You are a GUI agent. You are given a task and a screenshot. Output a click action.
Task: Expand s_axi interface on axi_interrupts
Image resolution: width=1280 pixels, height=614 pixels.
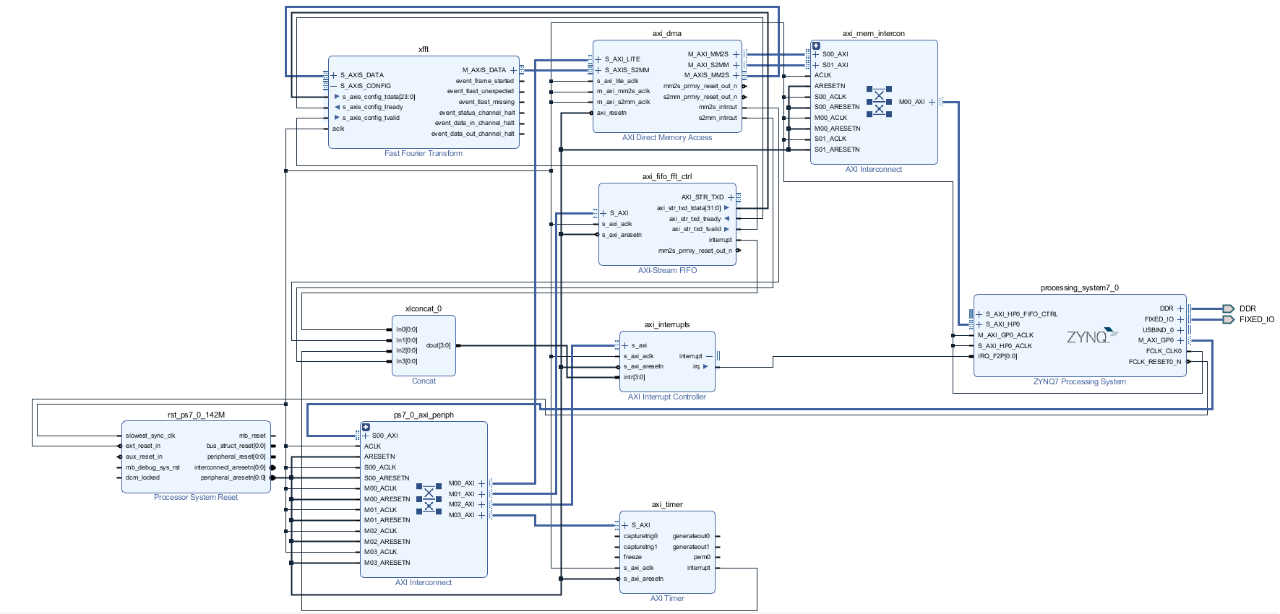(626, 345)
